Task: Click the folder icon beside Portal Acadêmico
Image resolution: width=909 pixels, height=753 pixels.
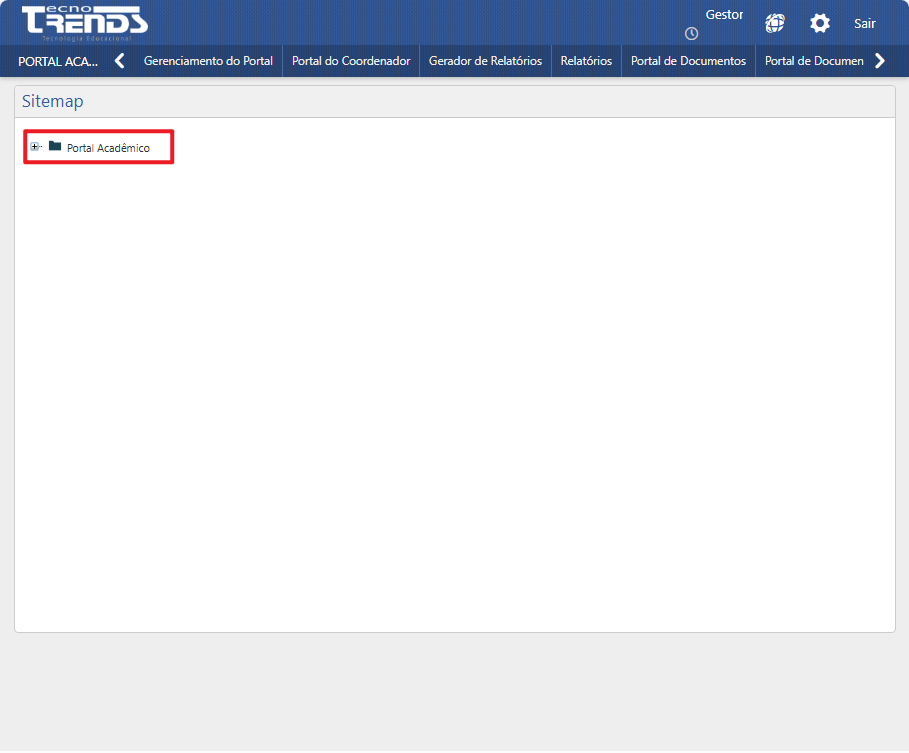Action: click(x=54, y=146)
